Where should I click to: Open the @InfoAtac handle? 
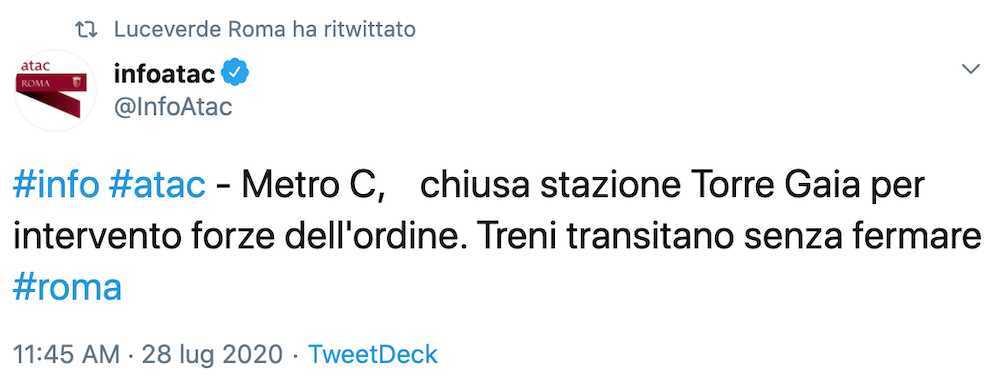click(x=173, y=106)
